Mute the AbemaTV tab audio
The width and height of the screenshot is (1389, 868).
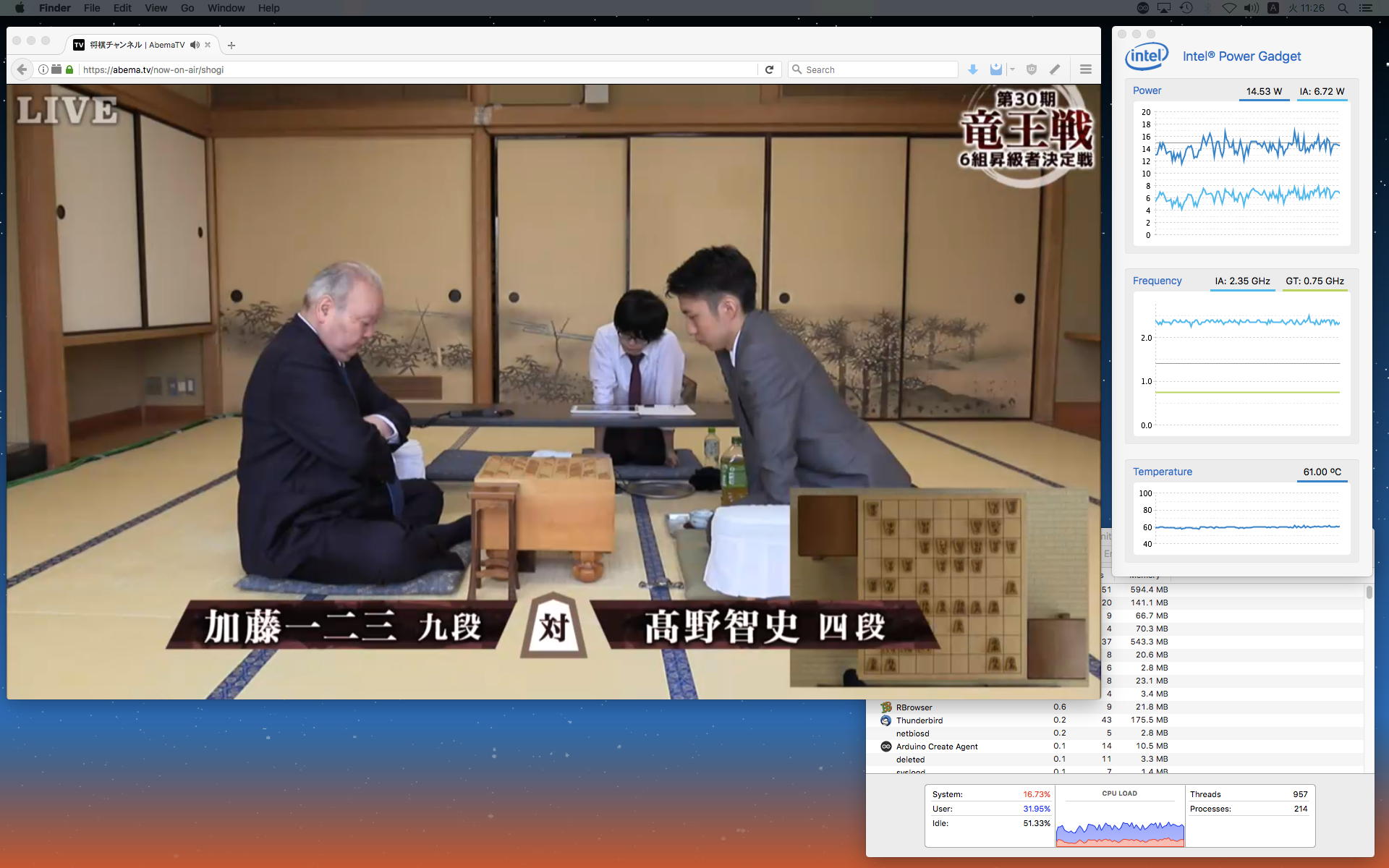(195, 45)
